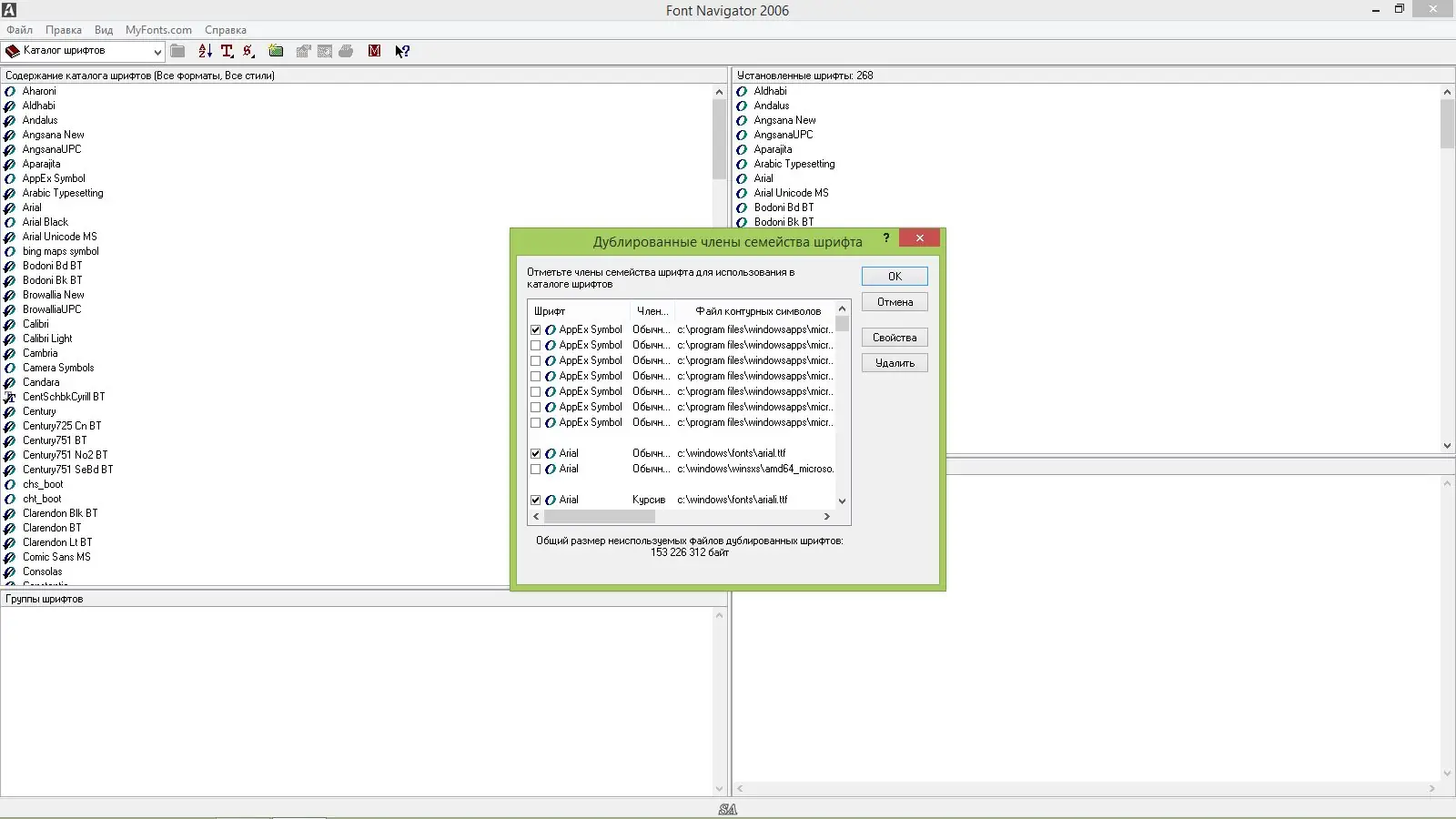
Task: Click the arrow-and-question-mark context help icon
Action: [402, 51]
